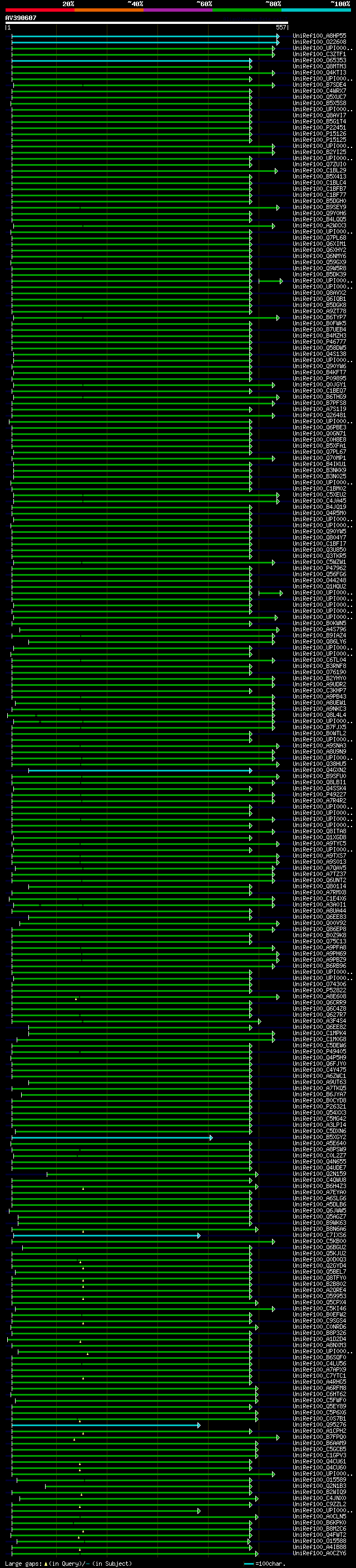
Task: Select hit label UniRef100_P22451
Action: pyautogui.click(x=319, y=128)
